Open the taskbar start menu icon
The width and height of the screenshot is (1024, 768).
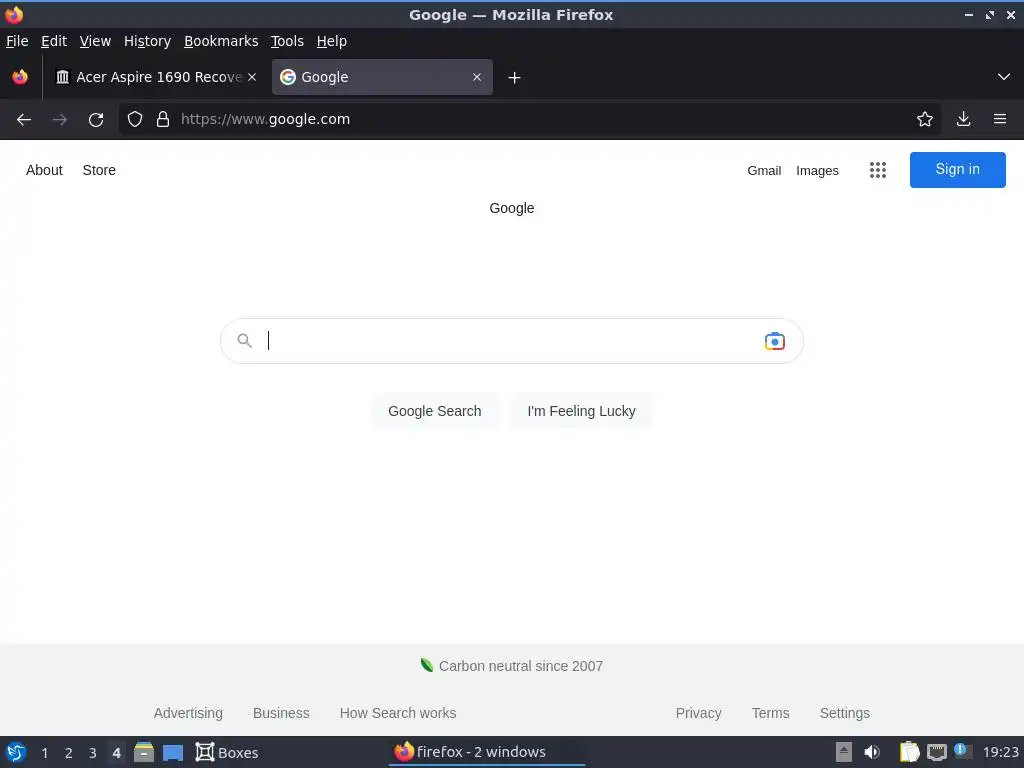click(16, 752)
